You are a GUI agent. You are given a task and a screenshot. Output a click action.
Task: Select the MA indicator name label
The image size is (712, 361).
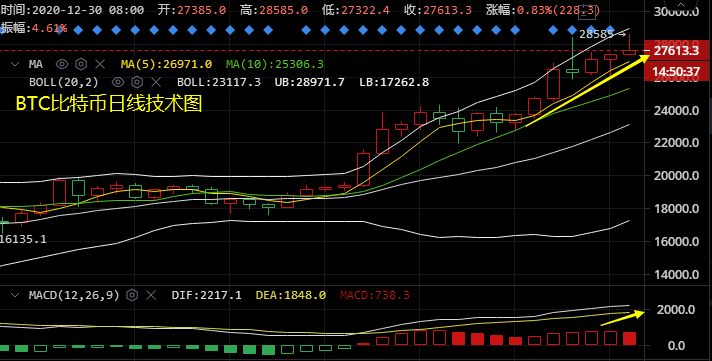(x=36, y=64)
